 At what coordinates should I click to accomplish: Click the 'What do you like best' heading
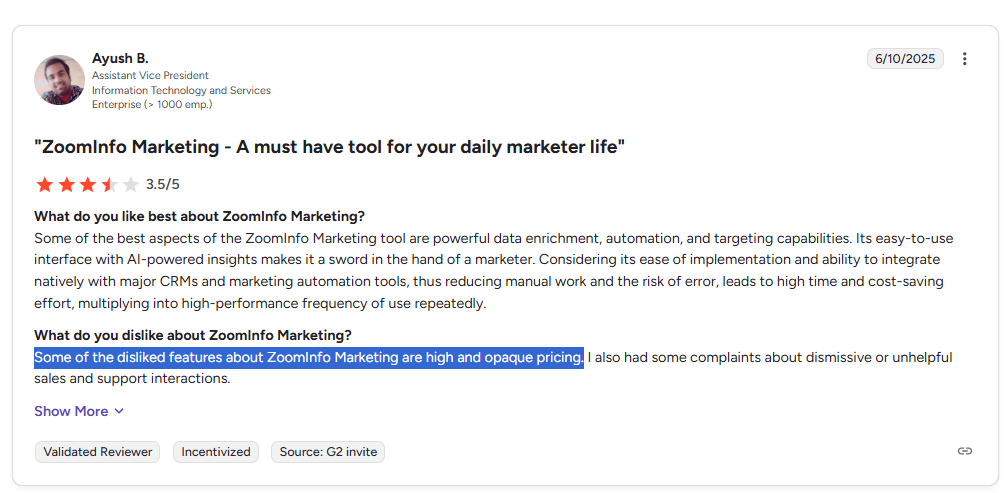click(x=200, y=216)
